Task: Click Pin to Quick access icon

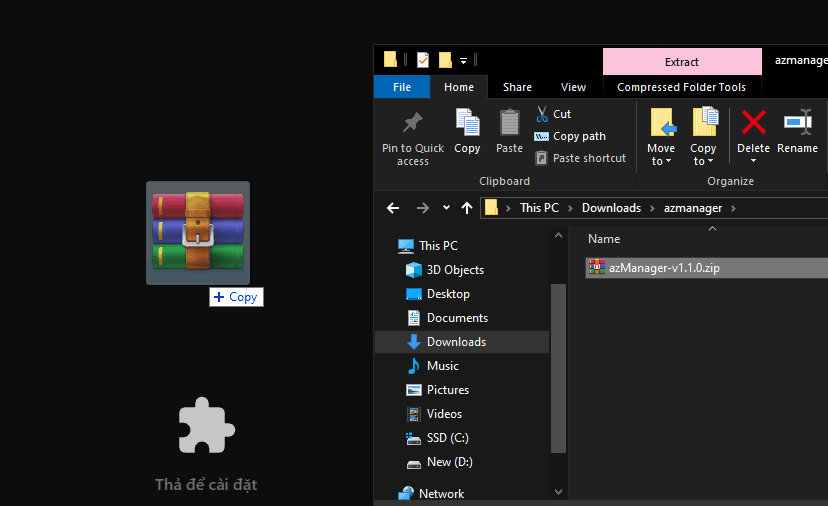Action: click(x=412, y=123)
